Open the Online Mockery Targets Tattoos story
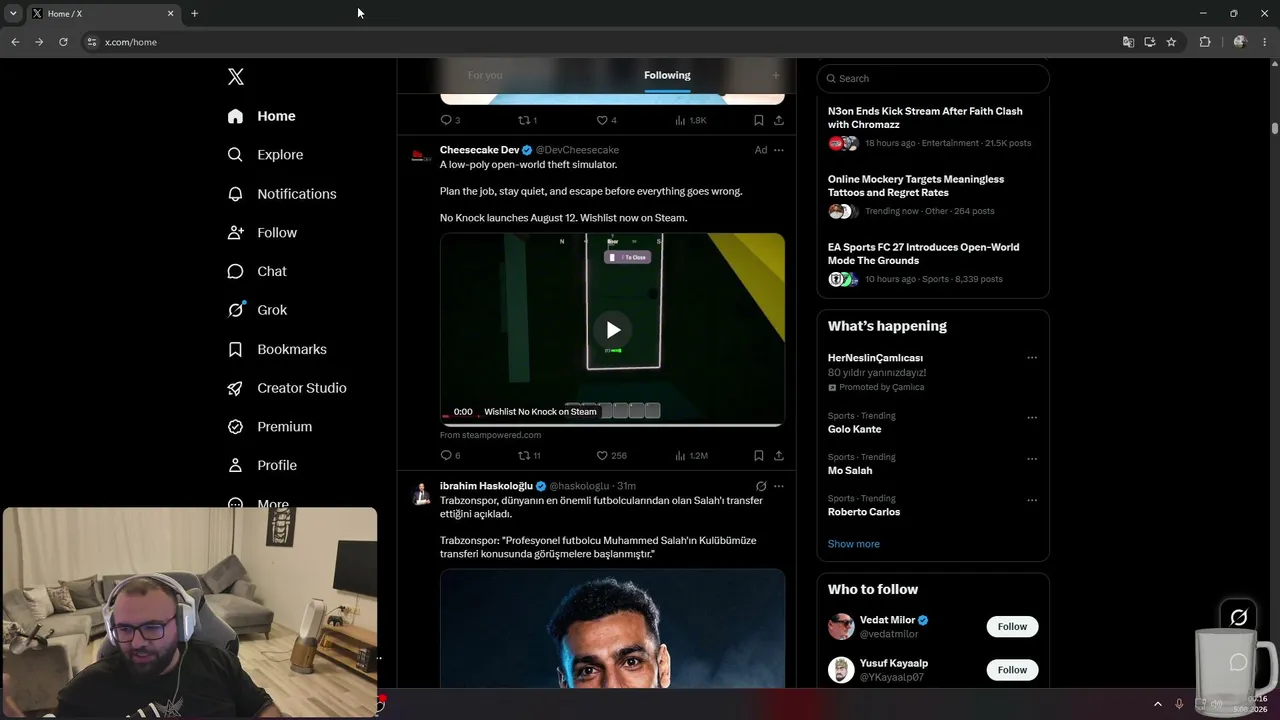 pos(933,195)
